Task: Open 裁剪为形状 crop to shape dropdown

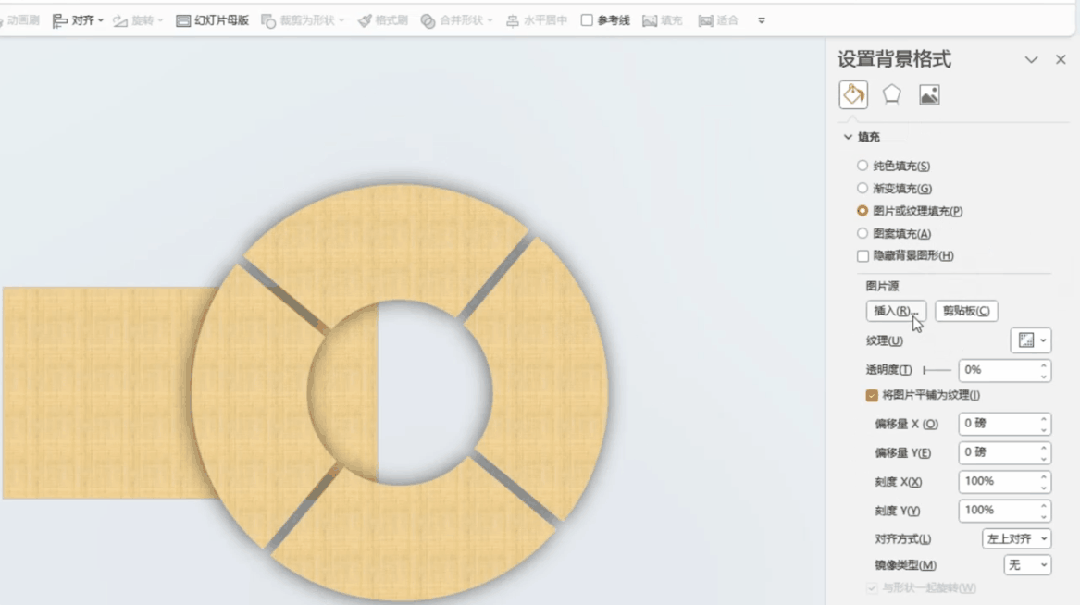Action: [302, 21]
